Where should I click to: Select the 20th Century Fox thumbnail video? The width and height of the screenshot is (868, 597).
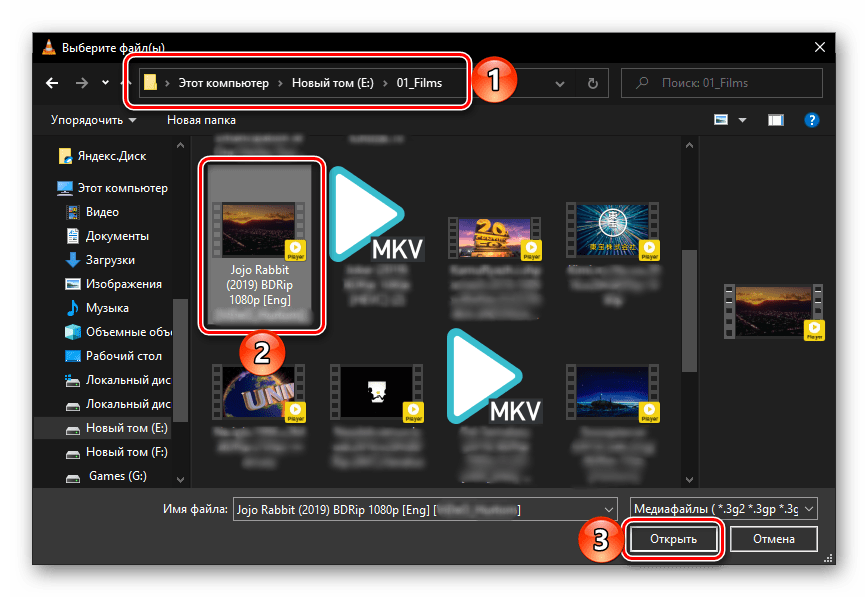click(x=494, y=238)
